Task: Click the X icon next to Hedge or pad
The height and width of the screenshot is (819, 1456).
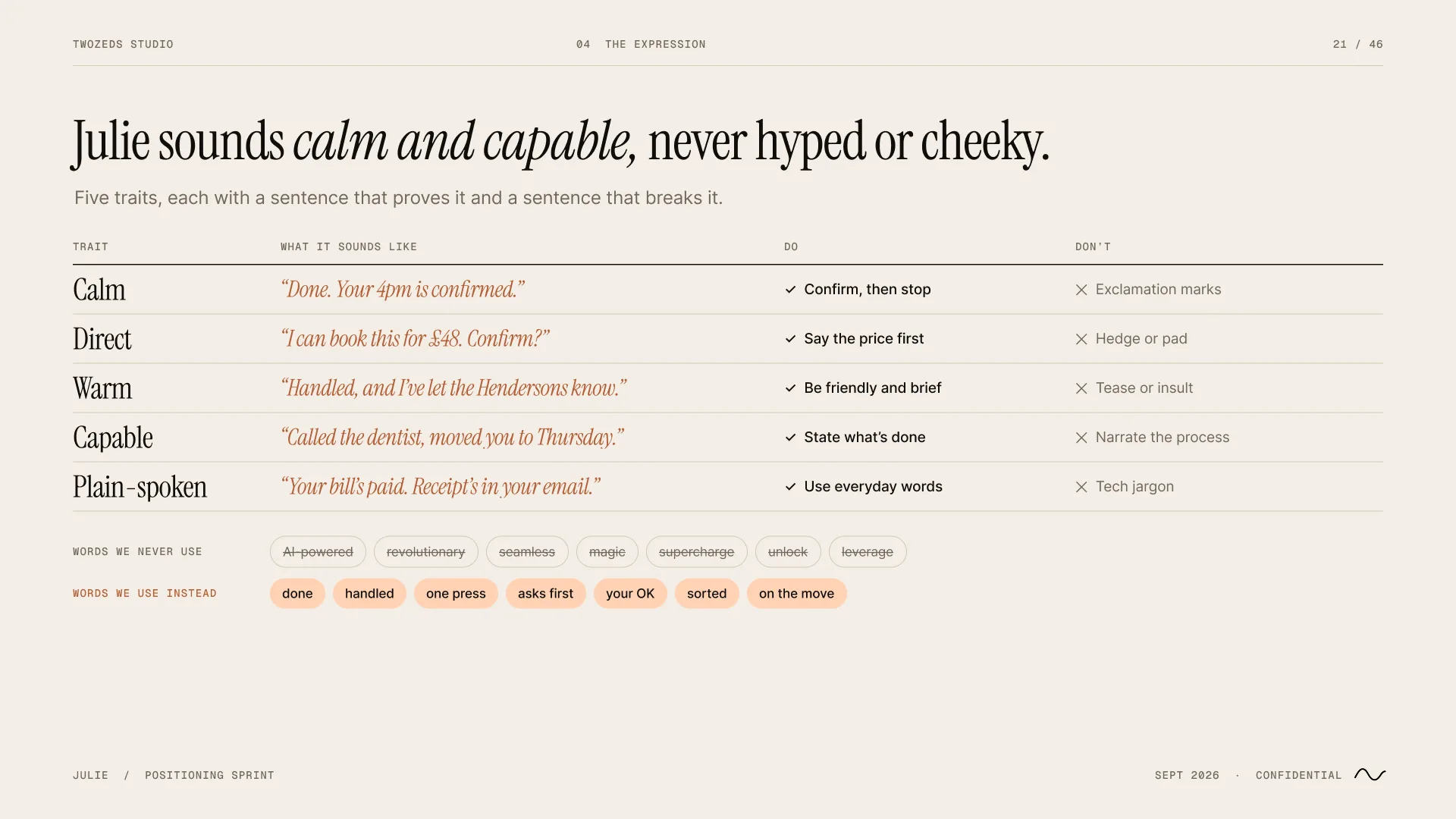Action: [1081, 339]
